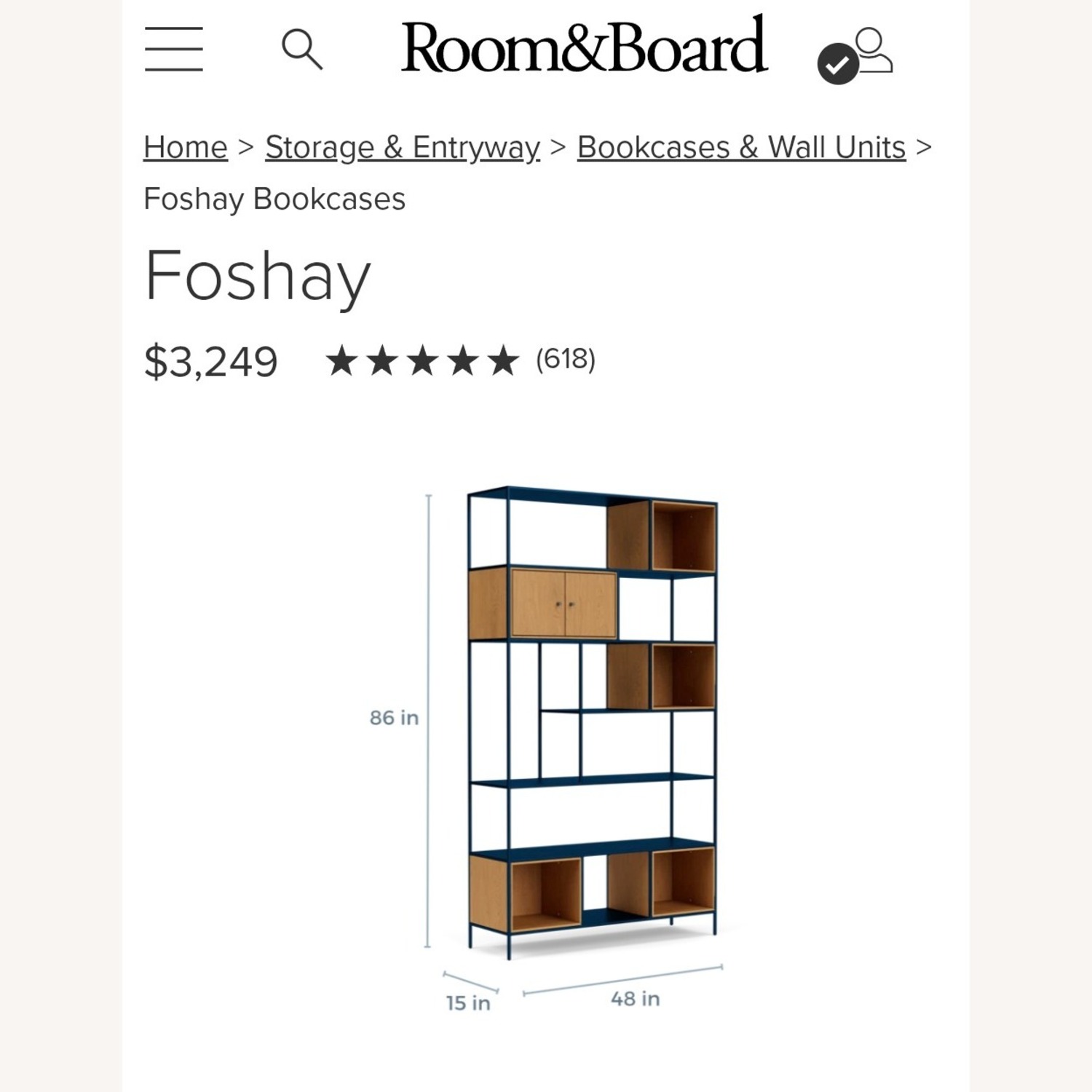Select the fifth rating star
The image size is (1092, 1092).
[x=502, y=360]
